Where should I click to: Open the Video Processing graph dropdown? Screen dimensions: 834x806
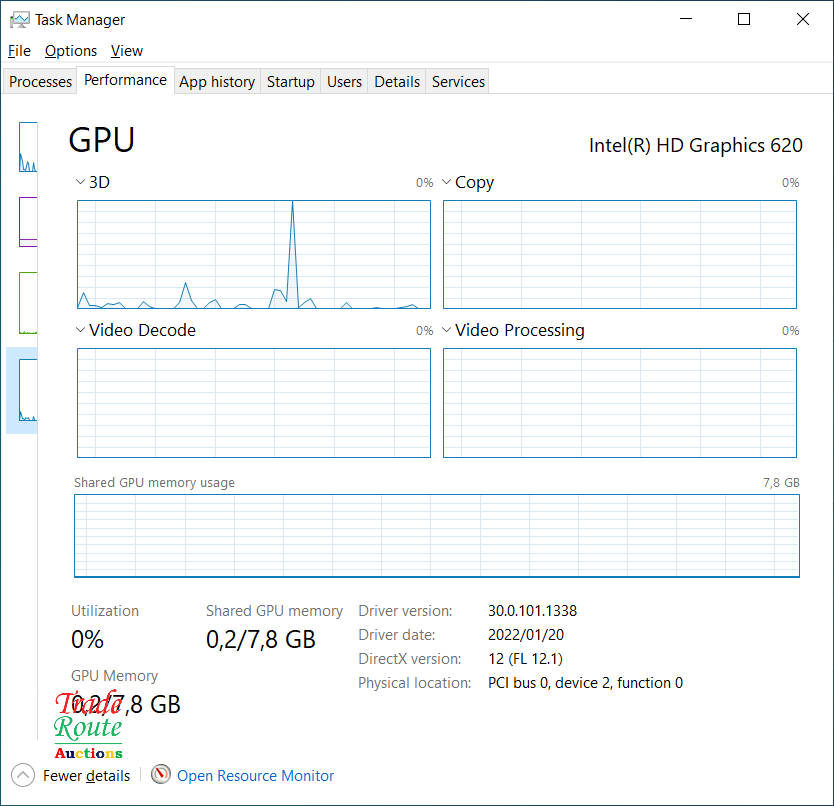coord(447,330)
